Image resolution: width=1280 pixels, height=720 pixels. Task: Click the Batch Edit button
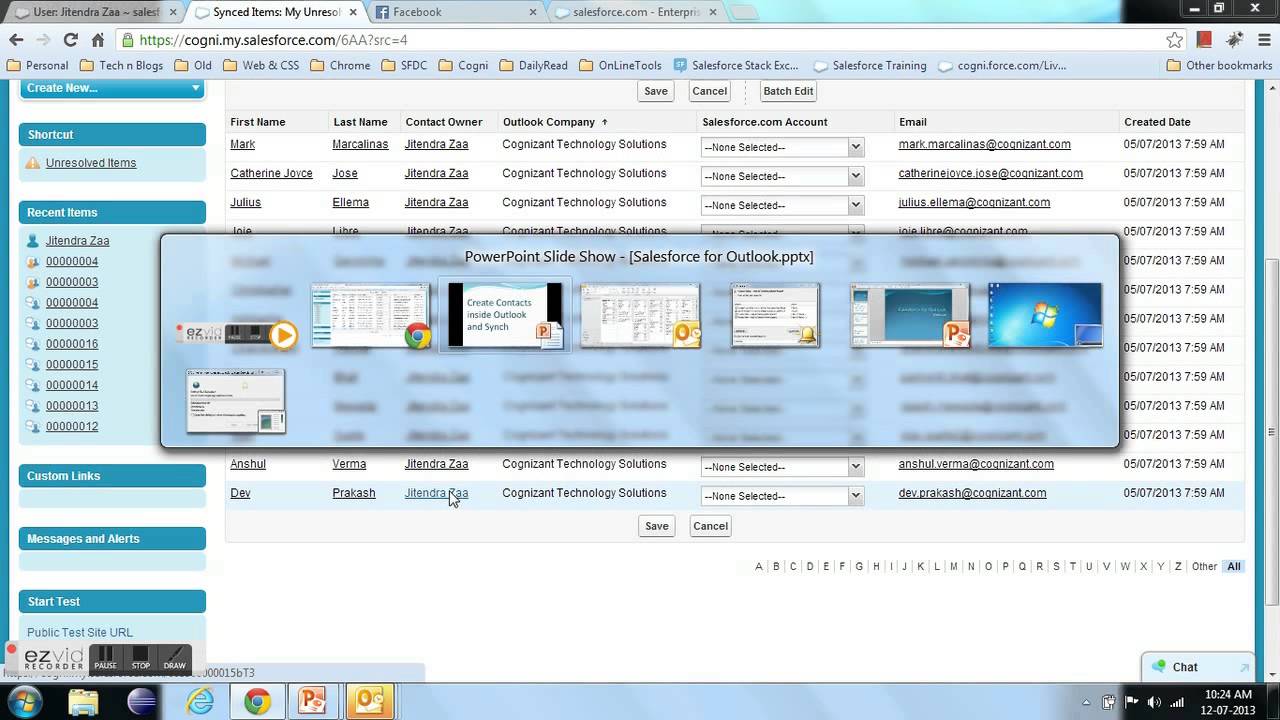(x=788, y=91)
